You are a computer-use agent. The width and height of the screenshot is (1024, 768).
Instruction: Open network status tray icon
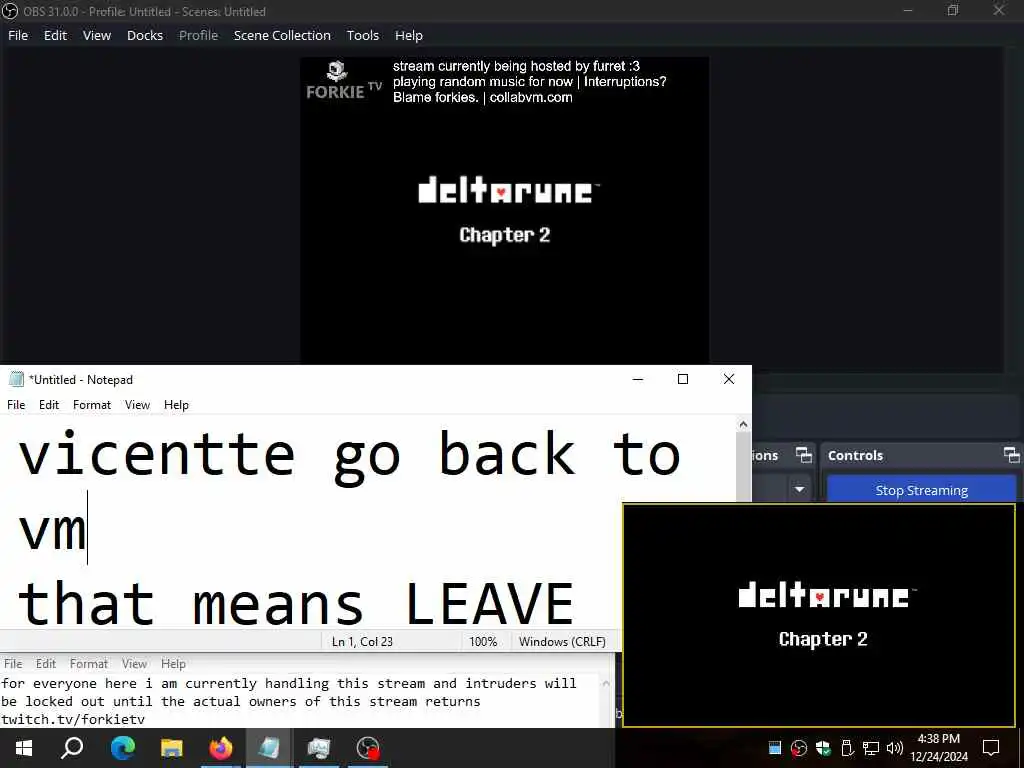tap(871, 748)
